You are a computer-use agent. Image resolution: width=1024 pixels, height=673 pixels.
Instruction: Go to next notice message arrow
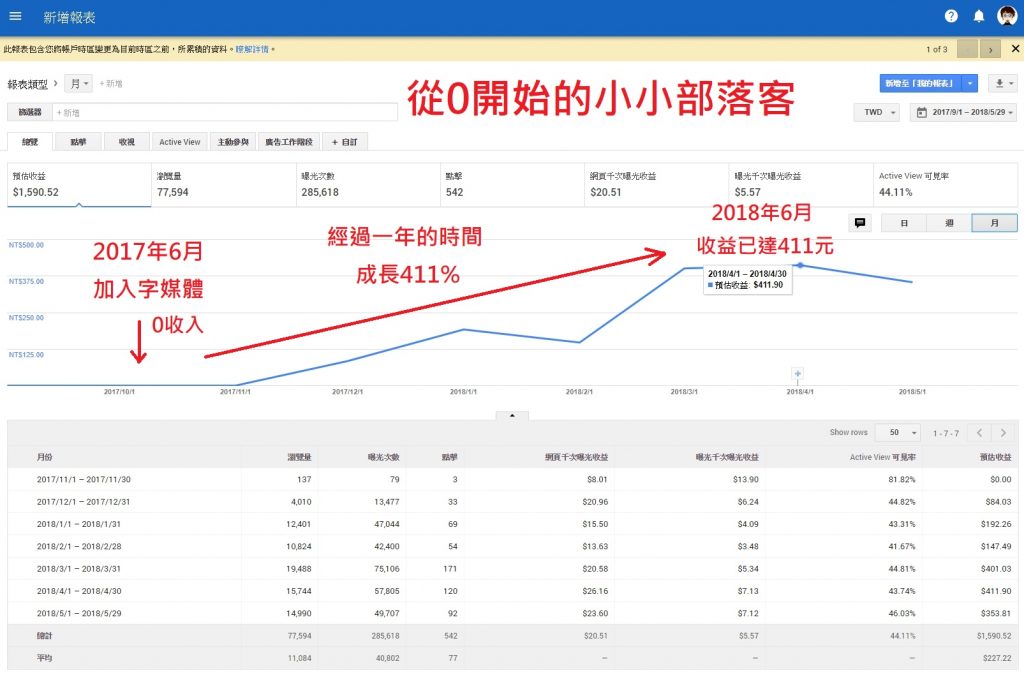991,49
